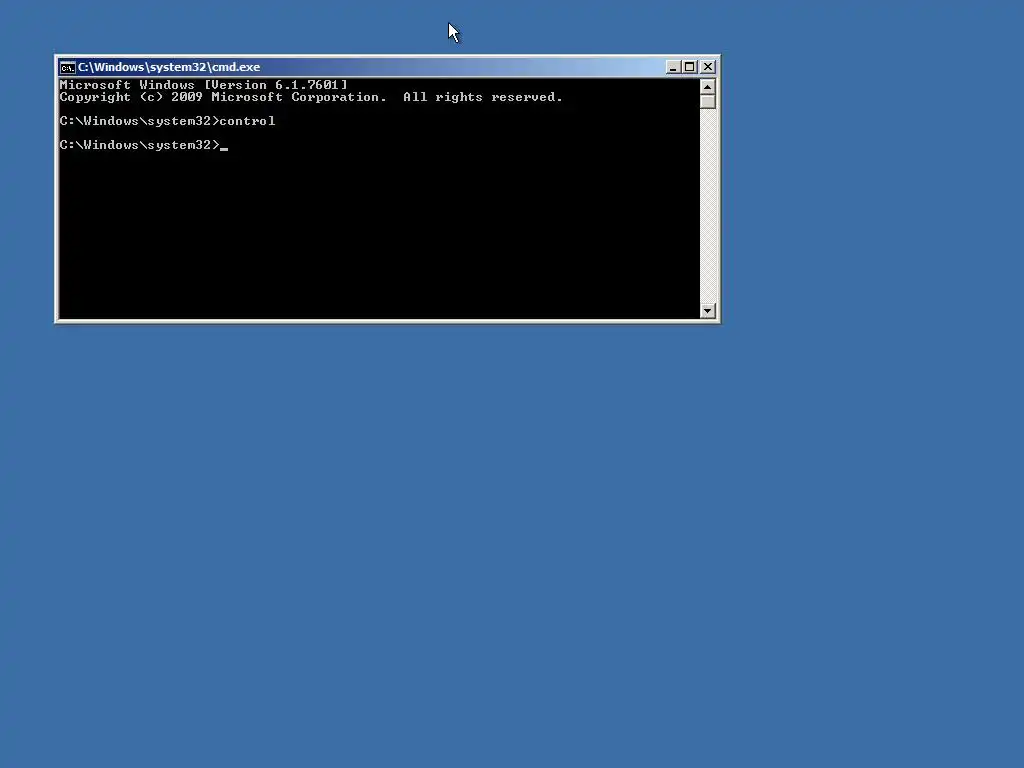1024x768 pixels.
Task: Close the cmd.exe window
Action: pos(707,67)
